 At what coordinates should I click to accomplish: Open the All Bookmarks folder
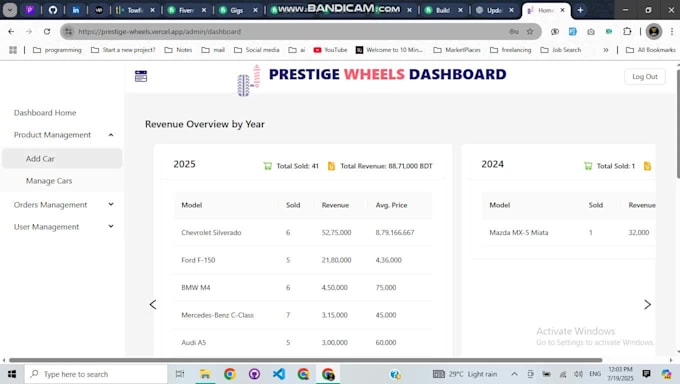pyautogui.click(x=651, y=50)
